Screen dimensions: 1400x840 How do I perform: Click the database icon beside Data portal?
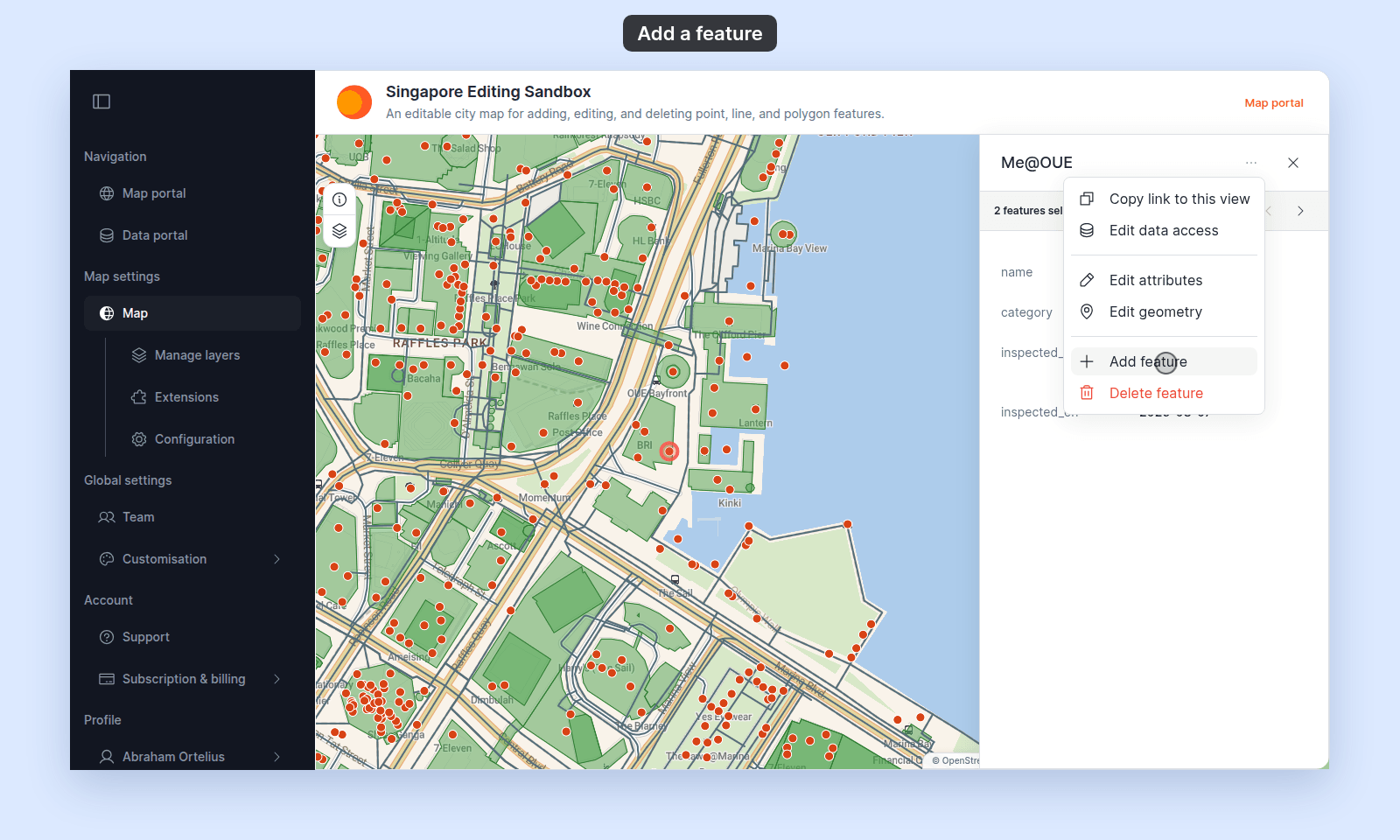pyautogui.click(x=107, y=235)
